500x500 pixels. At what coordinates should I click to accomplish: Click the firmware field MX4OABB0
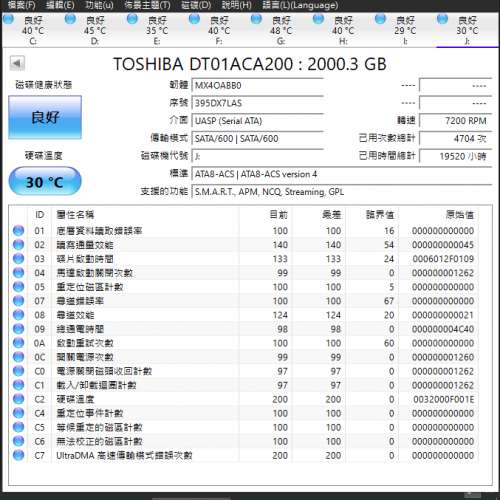258,85
